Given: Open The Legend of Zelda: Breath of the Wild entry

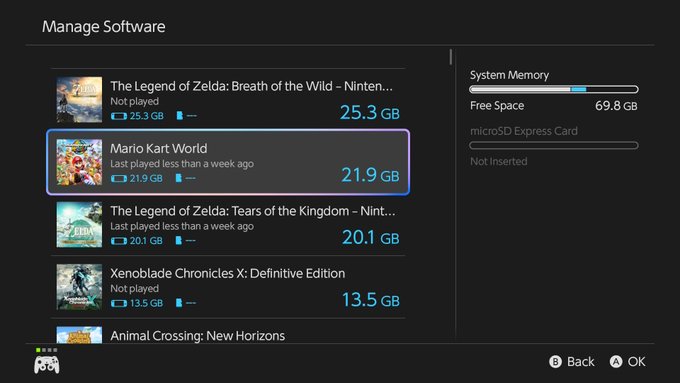Looking at the screenshot, I should click(x=228, y=99).
